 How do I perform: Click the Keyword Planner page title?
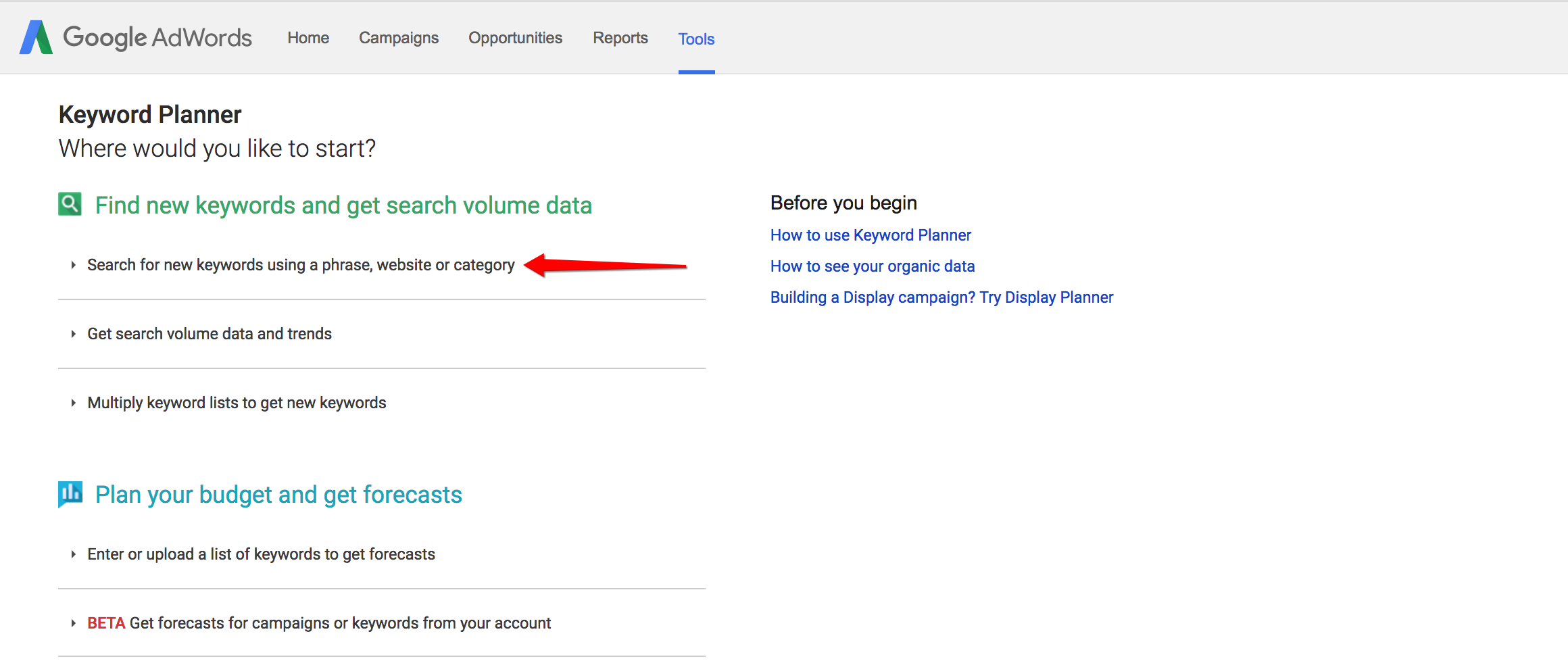(x=150, y=115)
